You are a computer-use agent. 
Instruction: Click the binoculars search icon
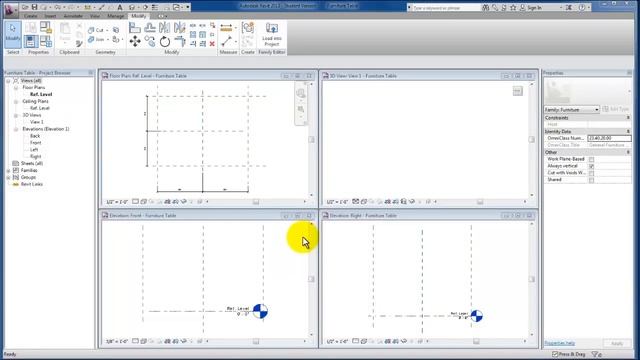pos(485,7)
